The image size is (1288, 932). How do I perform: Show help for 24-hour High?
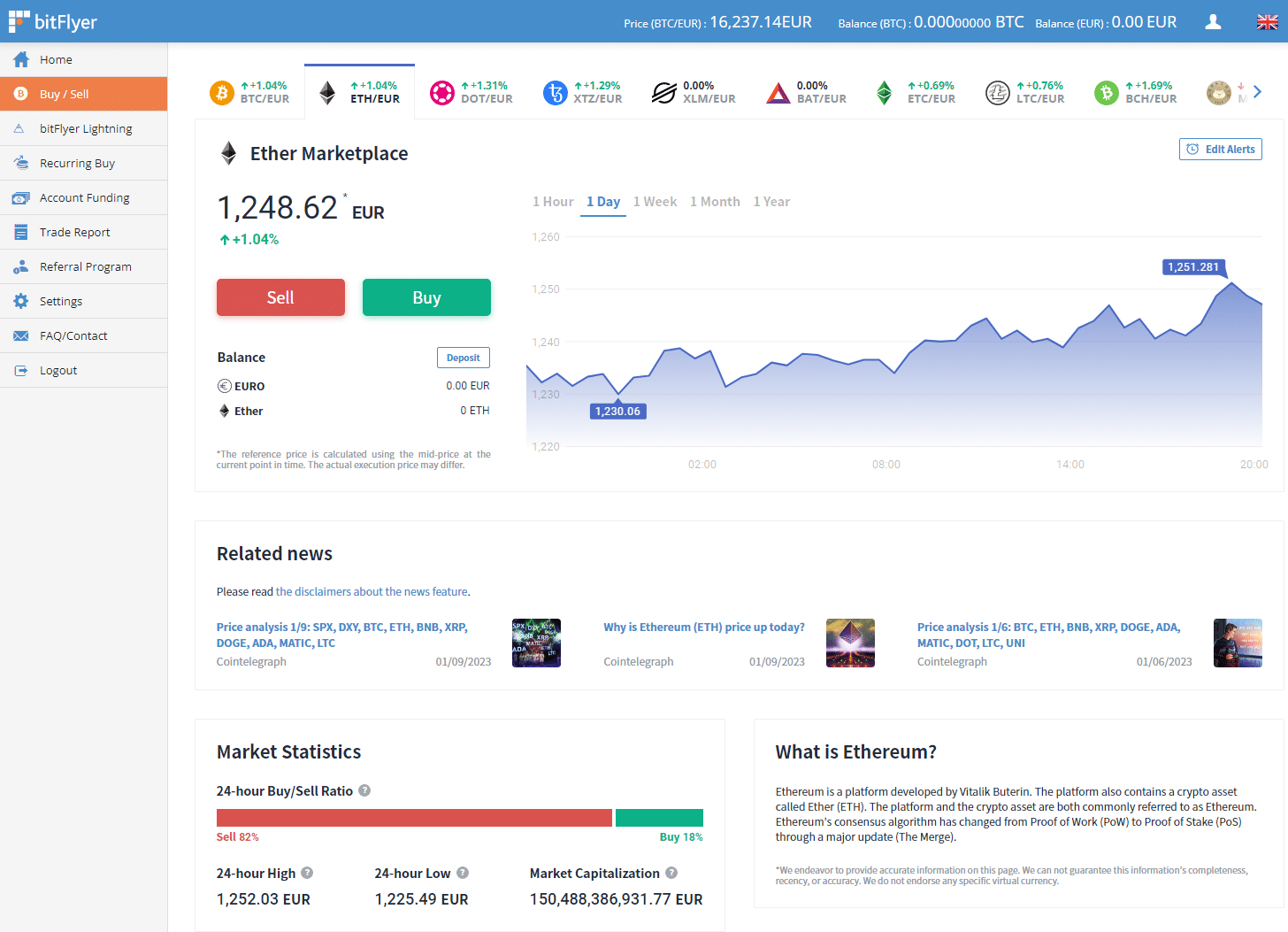tap(307, 873)
